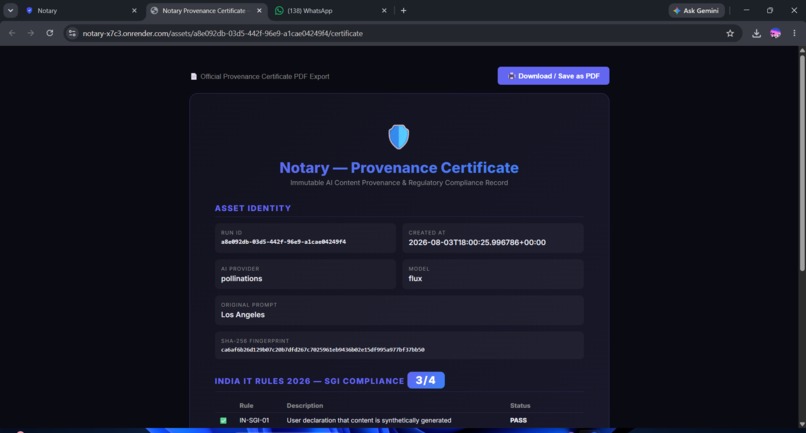This screenshot has height=433, width=806.
Task: Click the Ask Gemini button
Action: click(x=696, y=10)
